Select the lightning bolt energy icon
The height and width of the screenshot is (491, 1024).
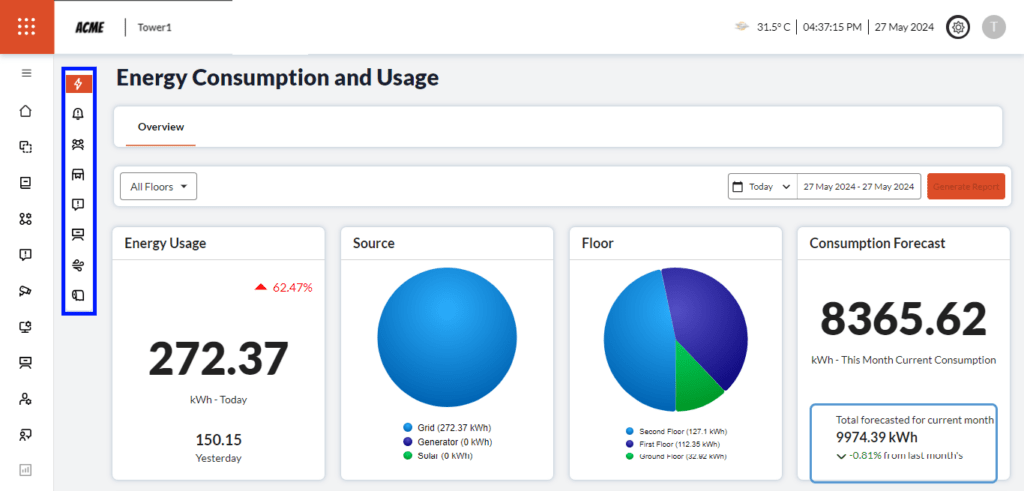(x=79, y=84)
